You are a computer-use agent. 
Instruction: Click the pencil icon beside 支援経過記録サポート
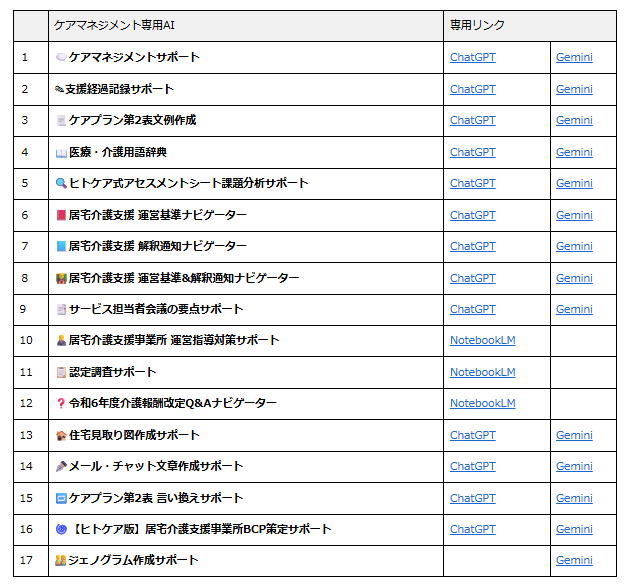click(59, 89)
